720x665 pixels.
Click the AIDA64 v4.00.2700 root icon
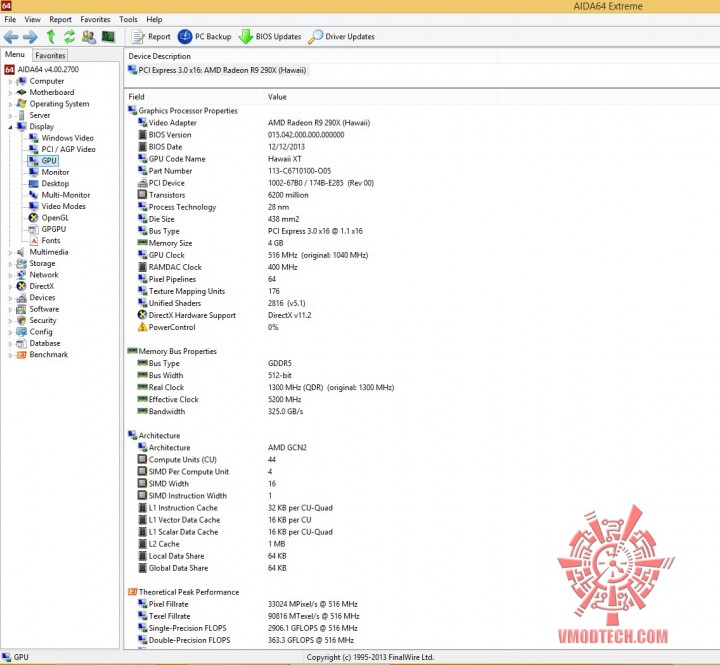tap(10, 69)
